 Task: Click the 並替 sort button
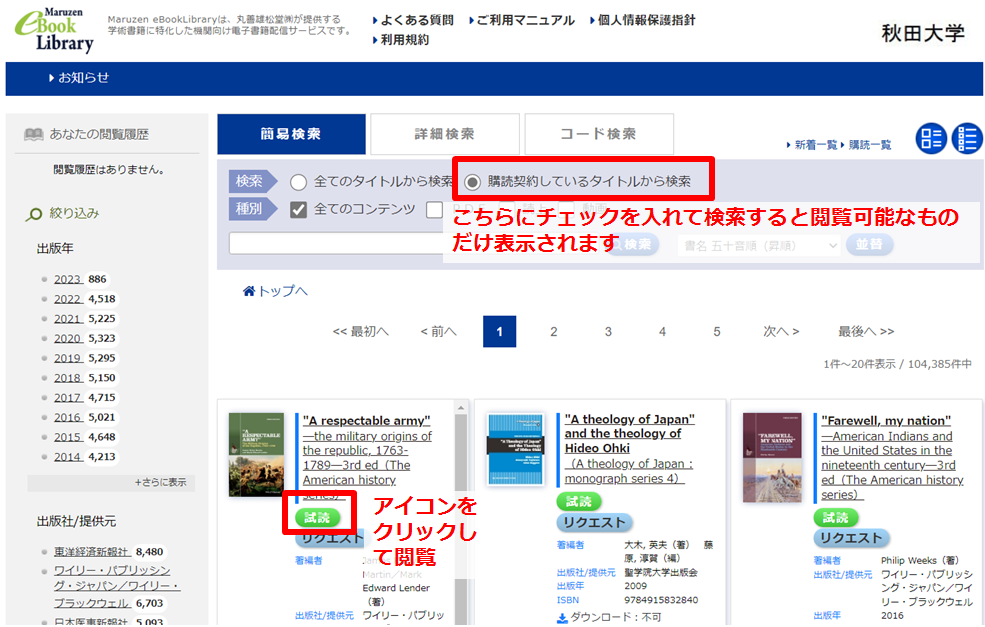pyautogui.click(x=869, y=244)
